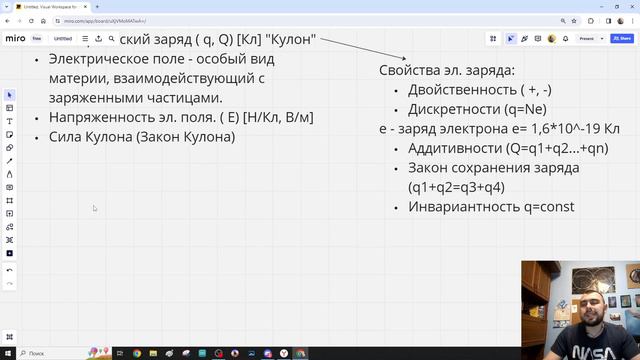Click the webcam video overlay
The height and width of the screenshot is (360, 640).
580,310
